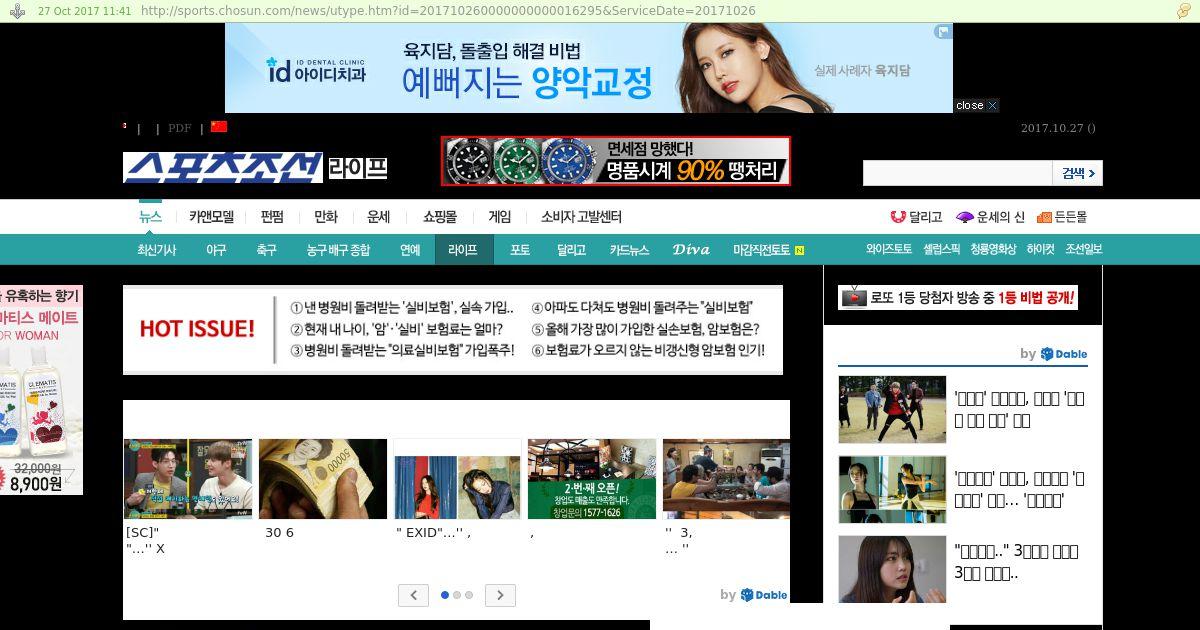Open the sidebar thumbnail of the ballet dancer

tap(892, 489)
